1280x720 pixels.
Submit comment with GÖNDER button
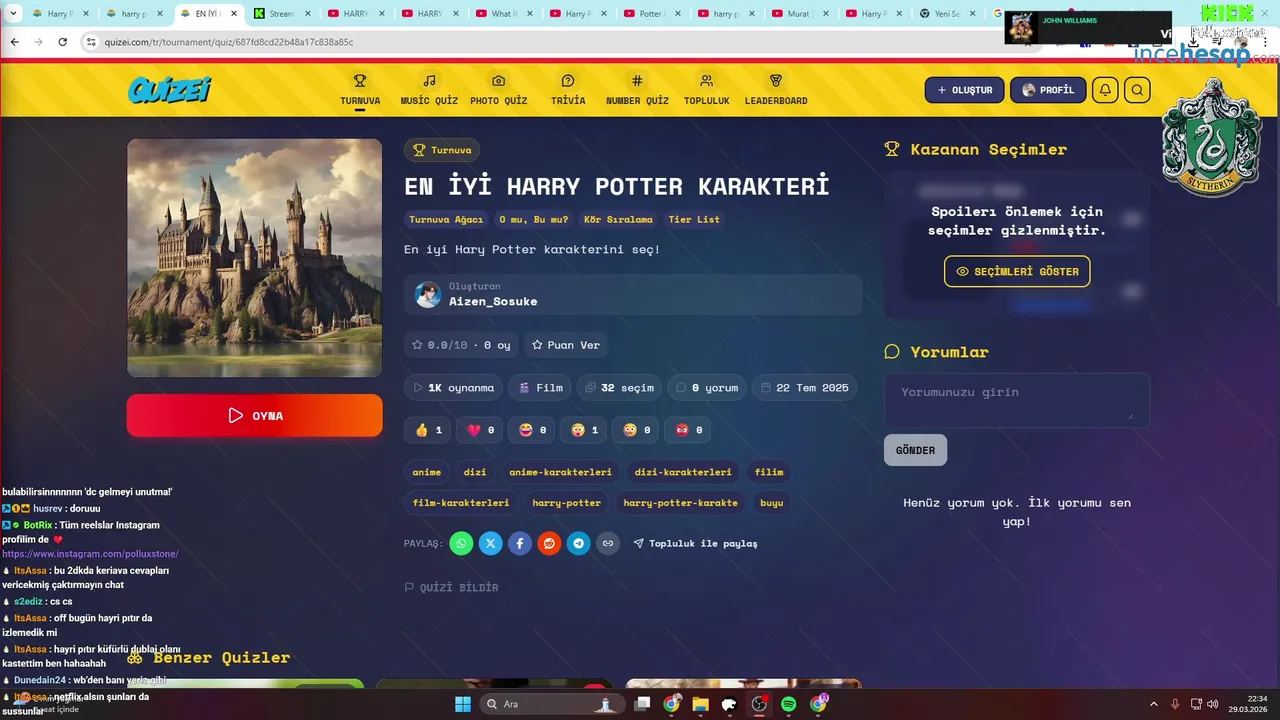coord(915,450)
